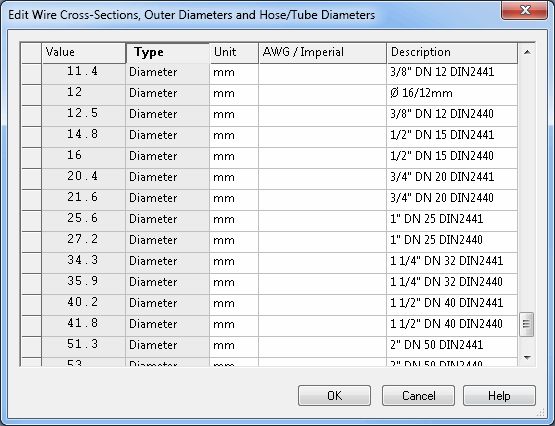Click the scroll down arrow

tap(527, 358)
